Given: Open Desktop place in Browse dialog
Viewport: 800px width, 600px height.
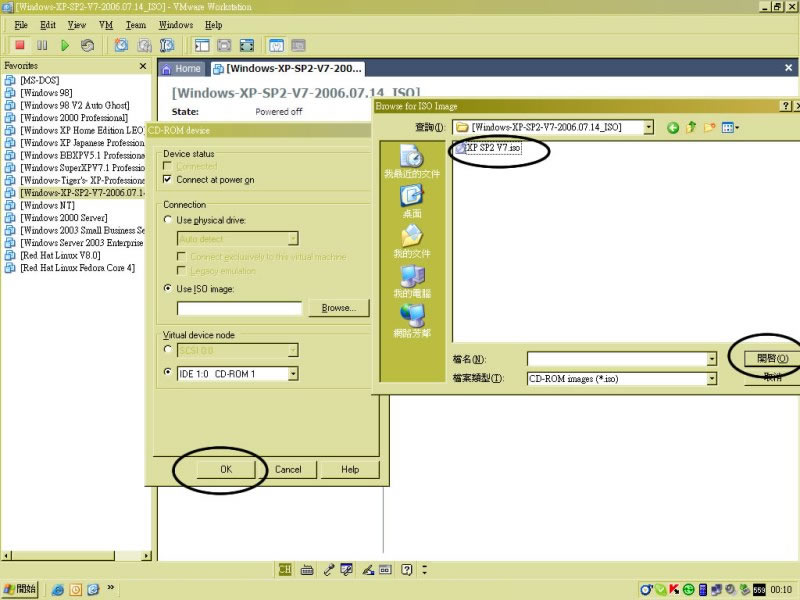Looking at the screenshot, I should pos(412,201).
